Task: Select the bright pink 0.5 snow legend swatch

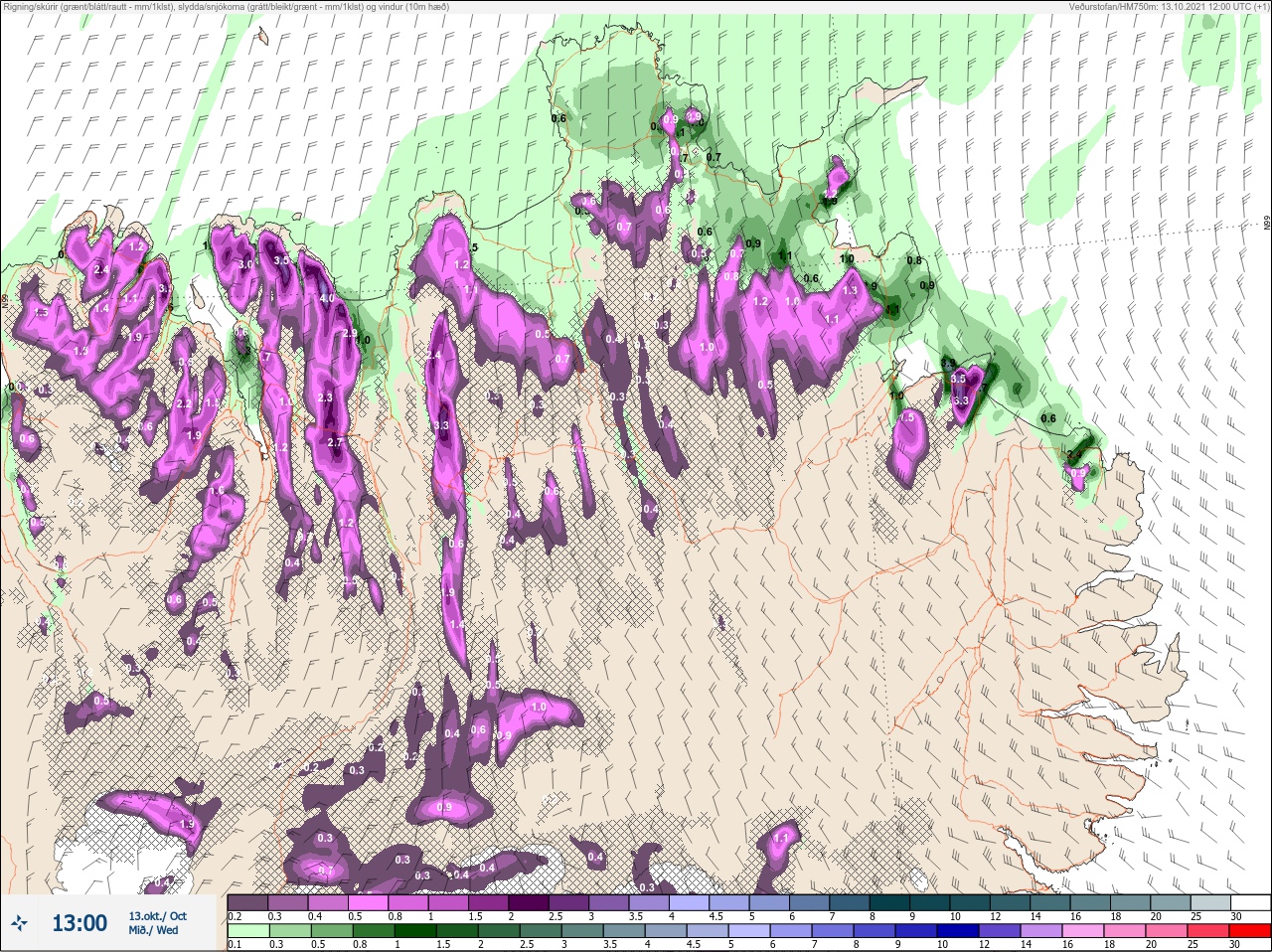Action: click(370, 903)
